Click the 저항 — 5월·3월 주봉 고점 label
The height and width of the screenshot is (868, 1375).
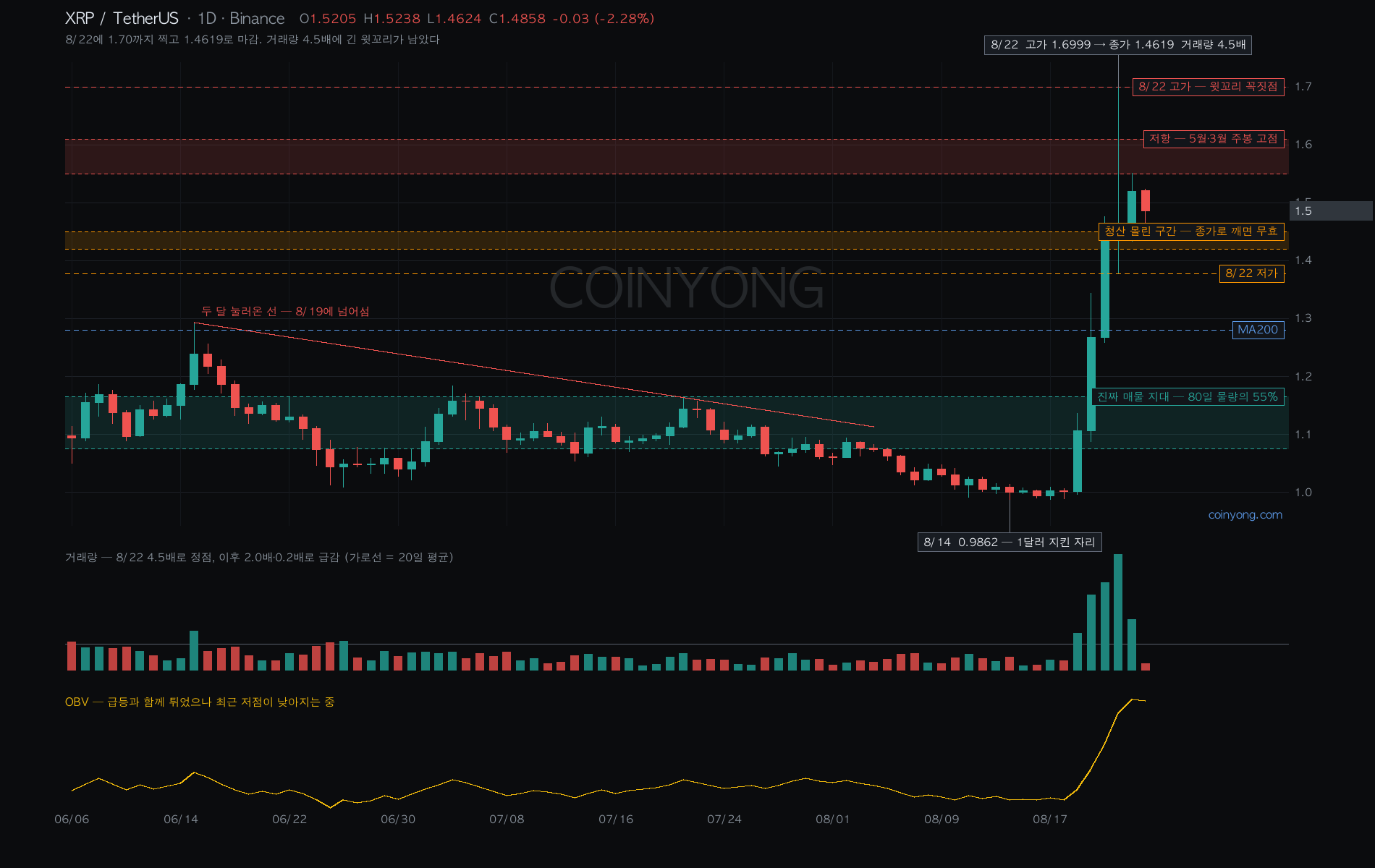[1214, 138]
